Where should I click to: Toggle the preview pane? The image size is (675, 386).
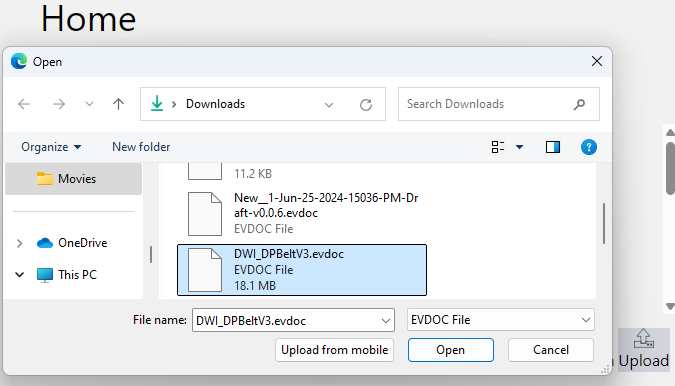pyautogui.click(x=553, y=147)
